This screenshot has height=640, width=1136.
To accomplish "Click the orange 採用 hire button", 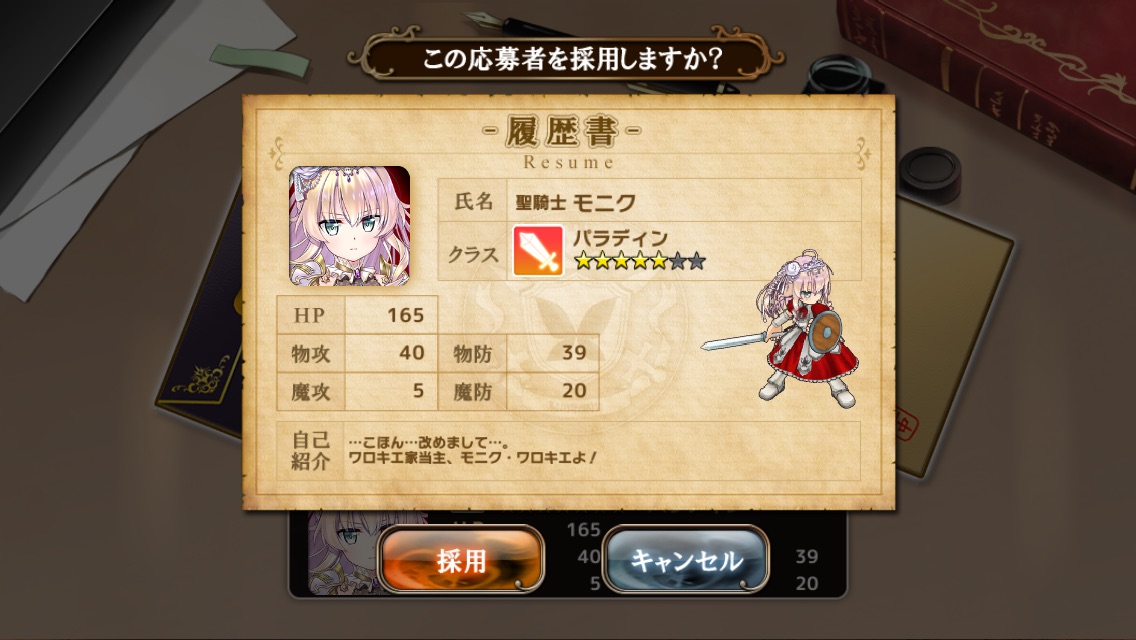I will (461, 560).
